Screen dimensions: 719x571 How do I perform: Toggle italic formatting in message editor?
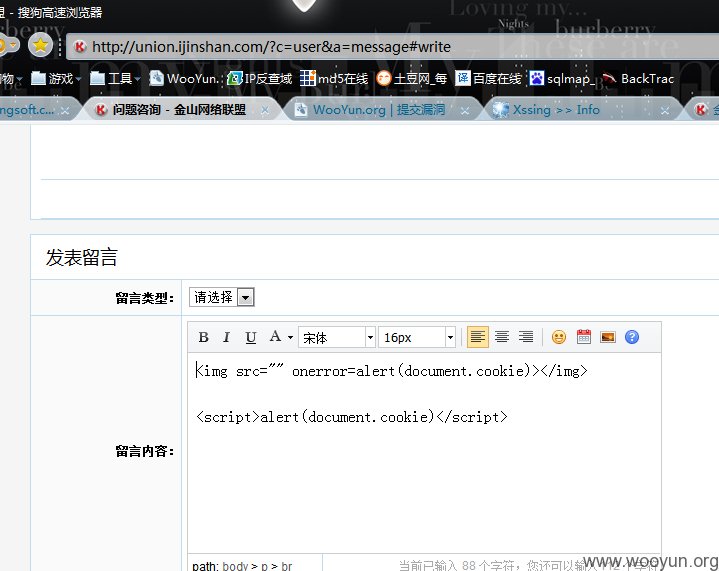coord(226,338)
